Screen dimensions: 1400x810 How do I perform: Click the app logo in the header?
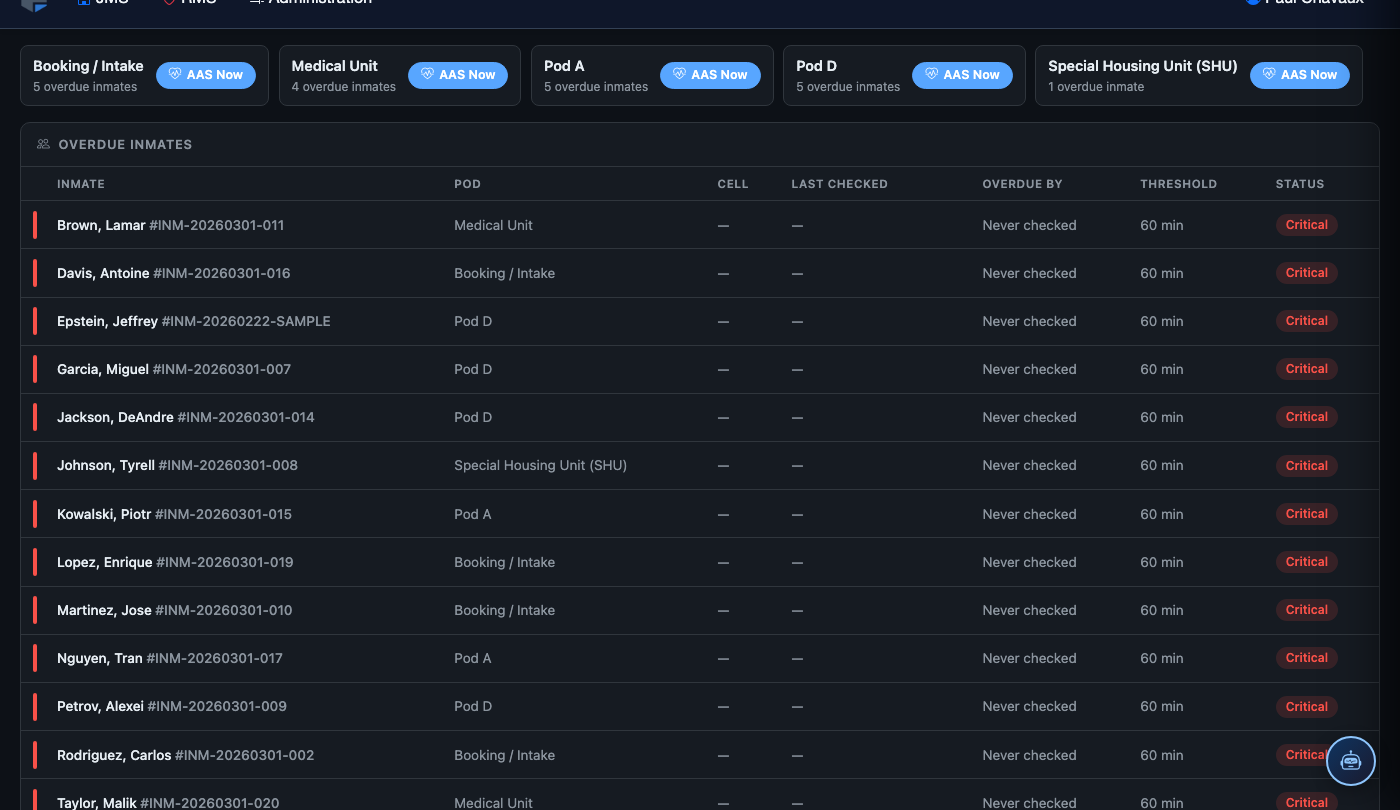pos(34,4)
